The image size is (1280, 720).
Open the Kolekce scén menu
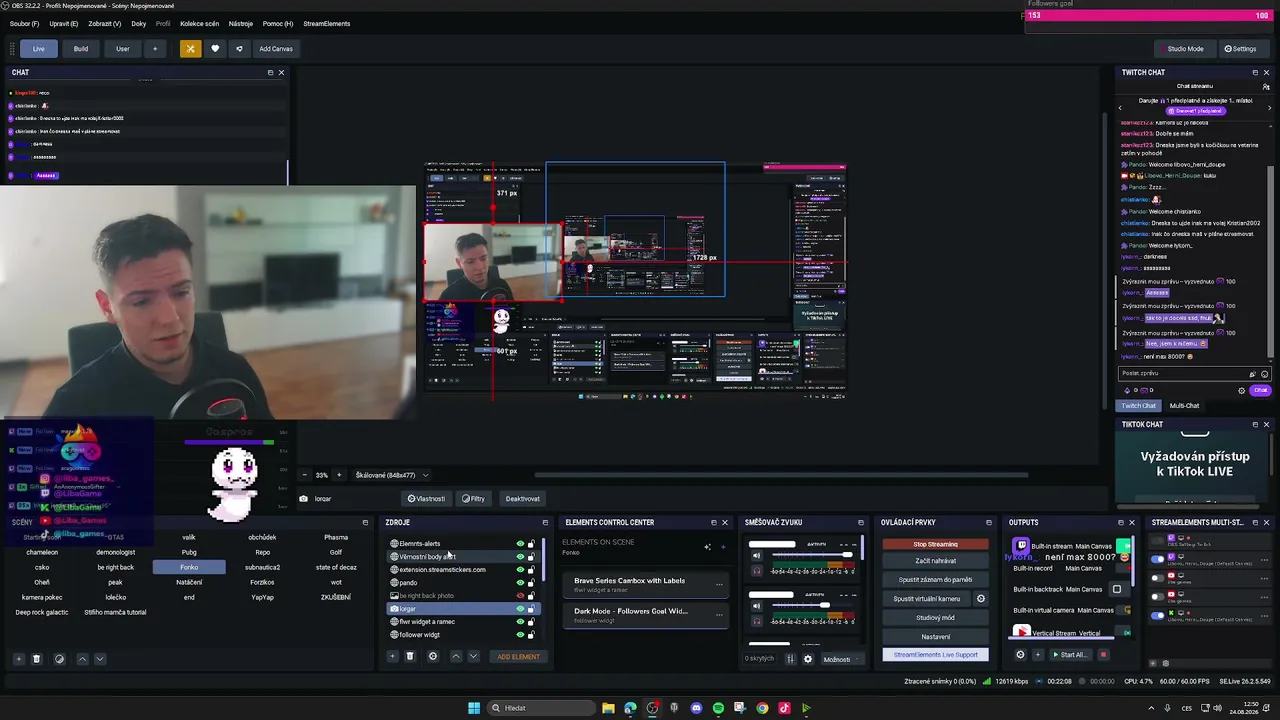[199, 24]
